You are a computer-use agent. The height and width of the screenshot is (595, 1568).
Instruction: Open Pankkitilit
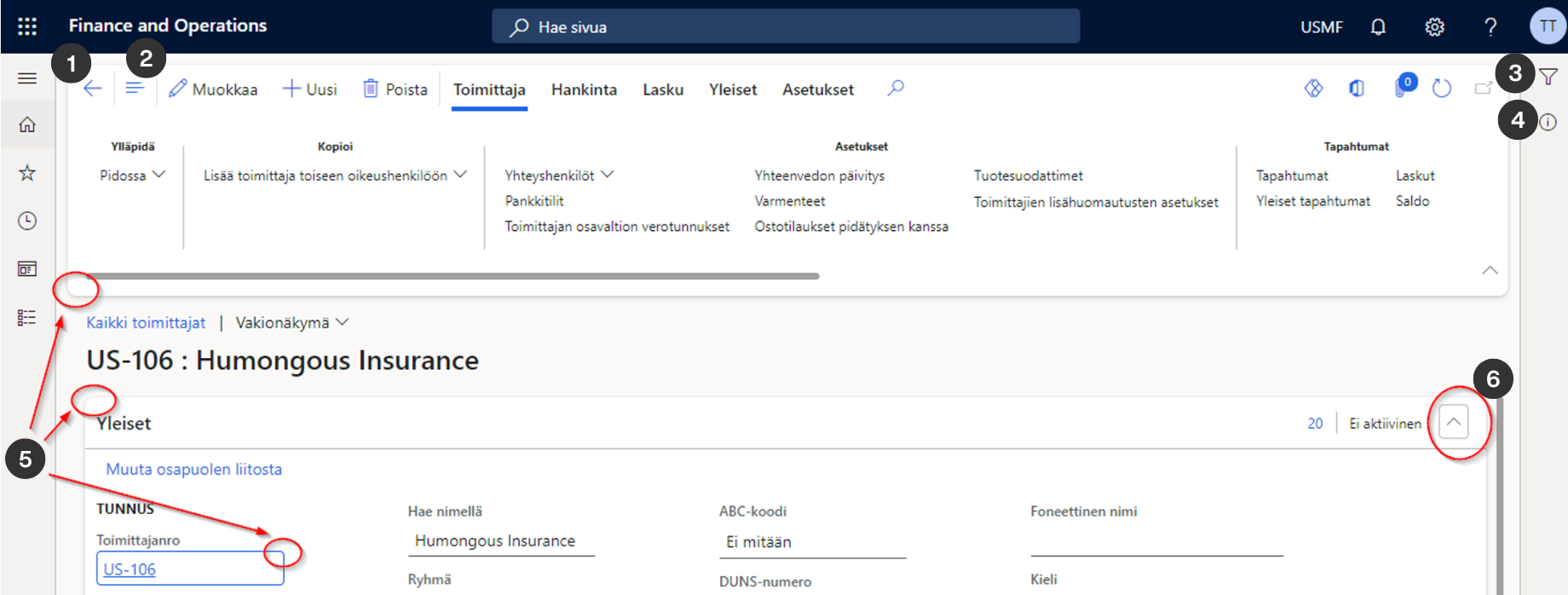tap(534, 200)
